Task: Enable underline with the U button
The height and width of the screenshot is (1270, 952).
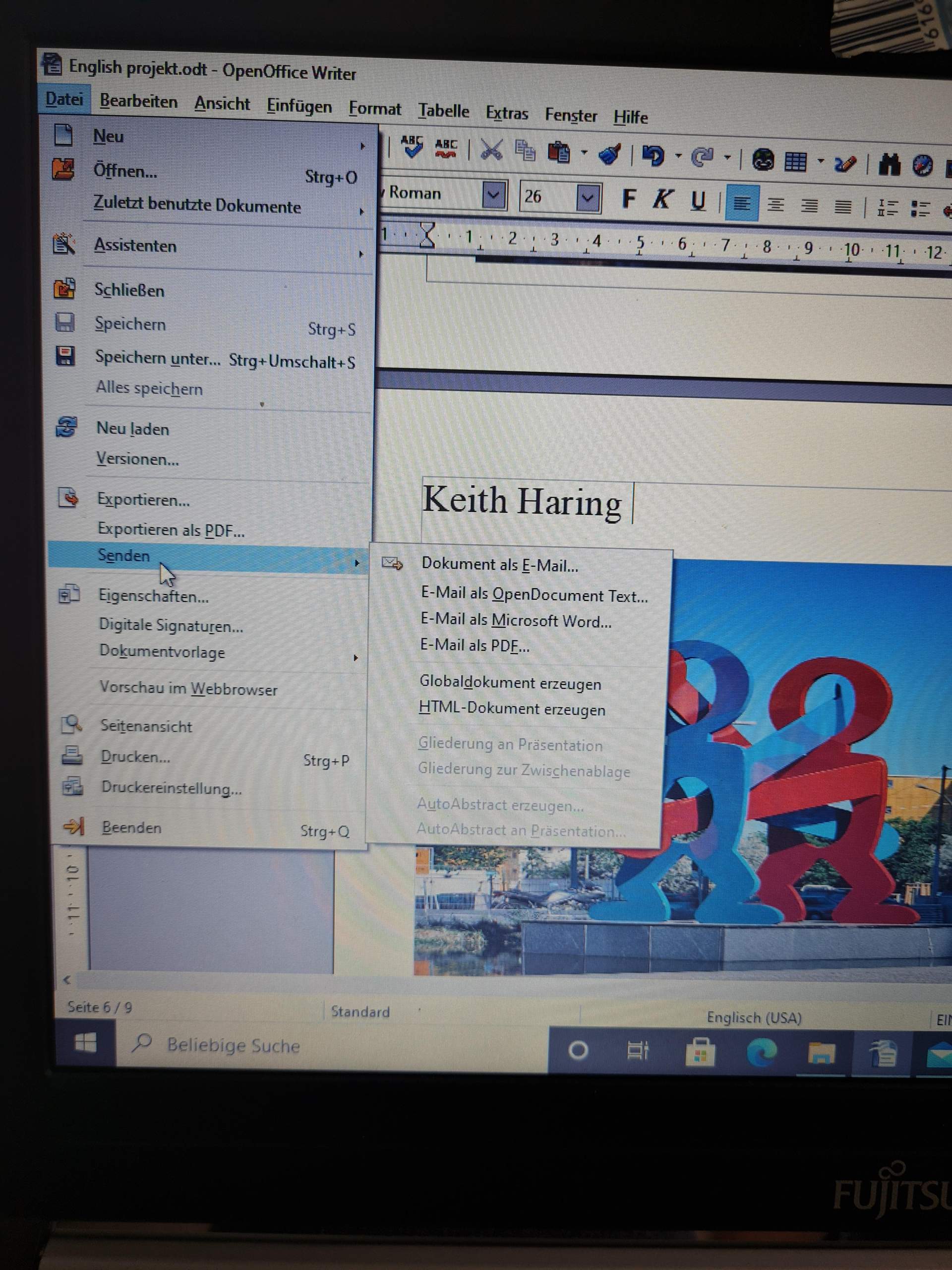Action: pyautogui.click(x=697, y=200)
